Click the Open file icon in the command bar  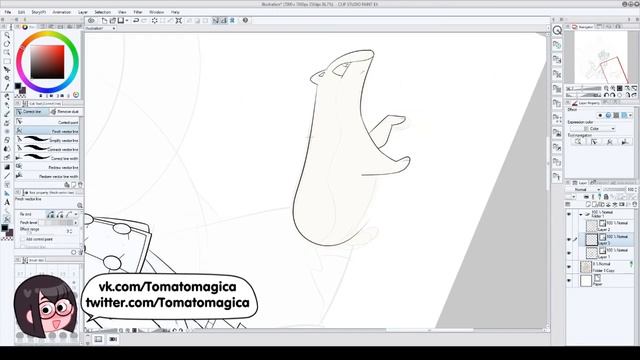coord(113,20)
